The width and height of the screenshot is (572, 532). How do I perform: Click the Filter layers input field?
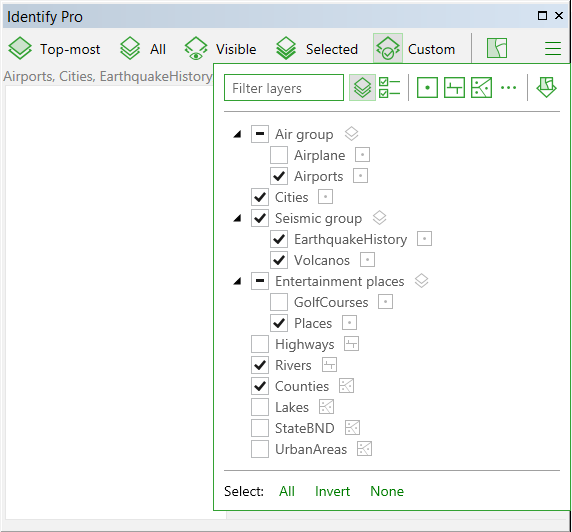(284, 88)
